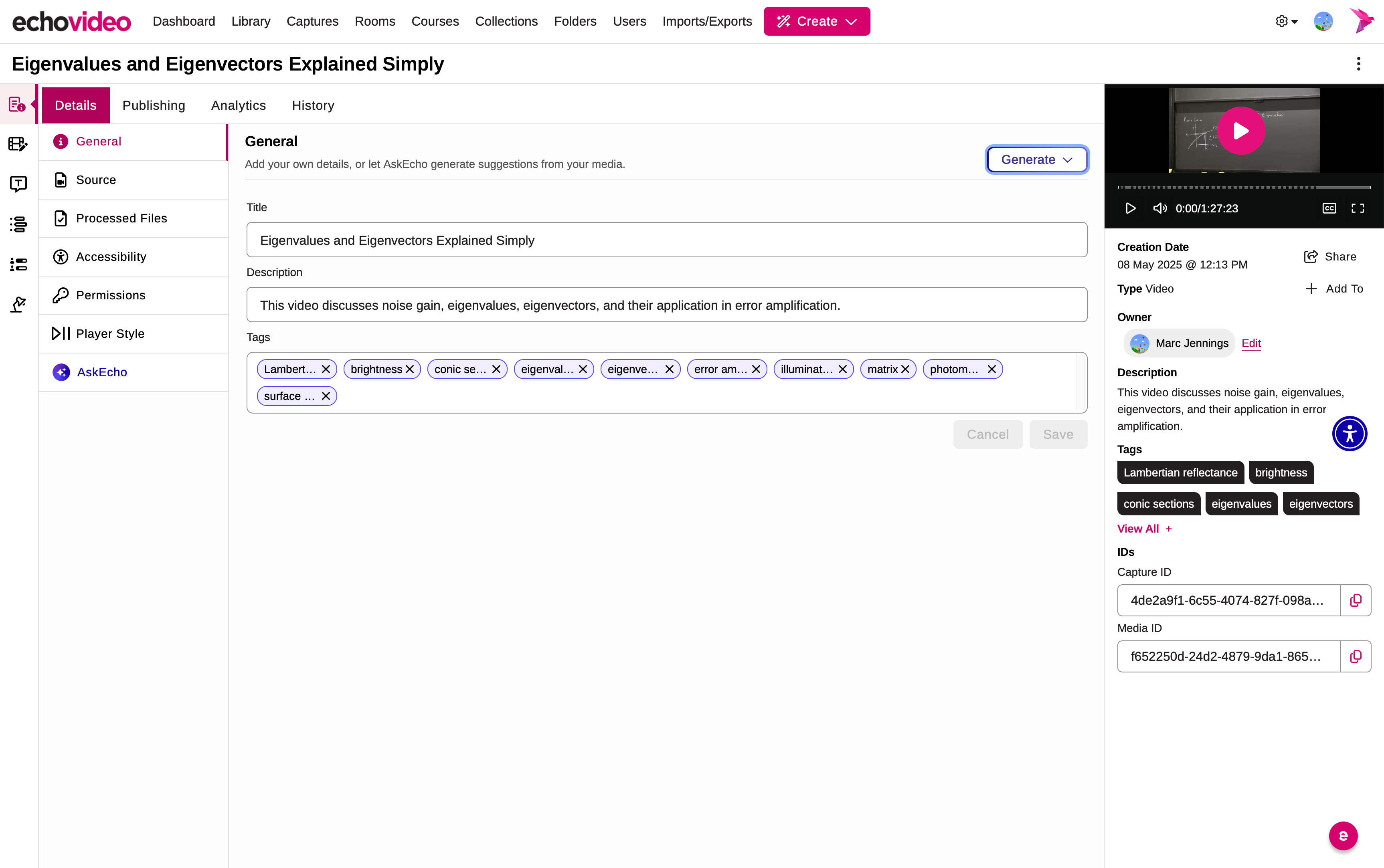This screenshot has height=868, width=1384.
Task: Start video with large pink play button
Action: [x=1241, y=131]
